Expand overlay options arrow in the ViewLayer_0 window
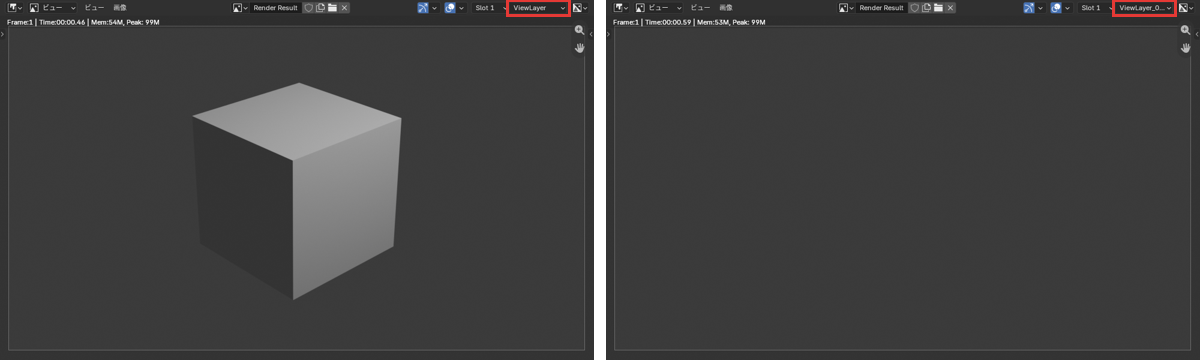Screen dimensions: 1200x360 coord(1068,8)
